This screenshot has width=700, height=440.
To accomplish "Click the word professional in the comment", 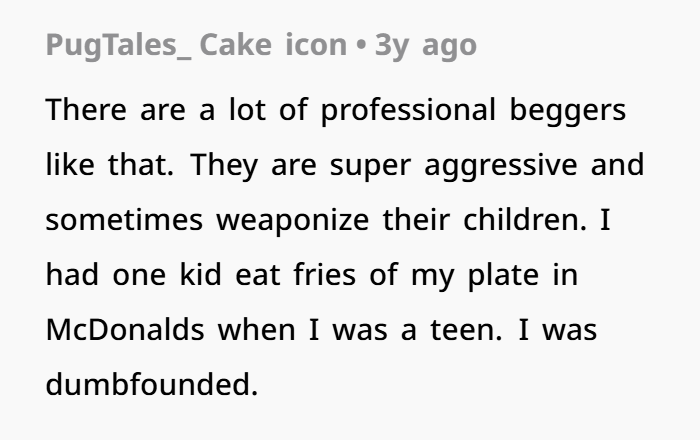I will click(x=408, y=111).
